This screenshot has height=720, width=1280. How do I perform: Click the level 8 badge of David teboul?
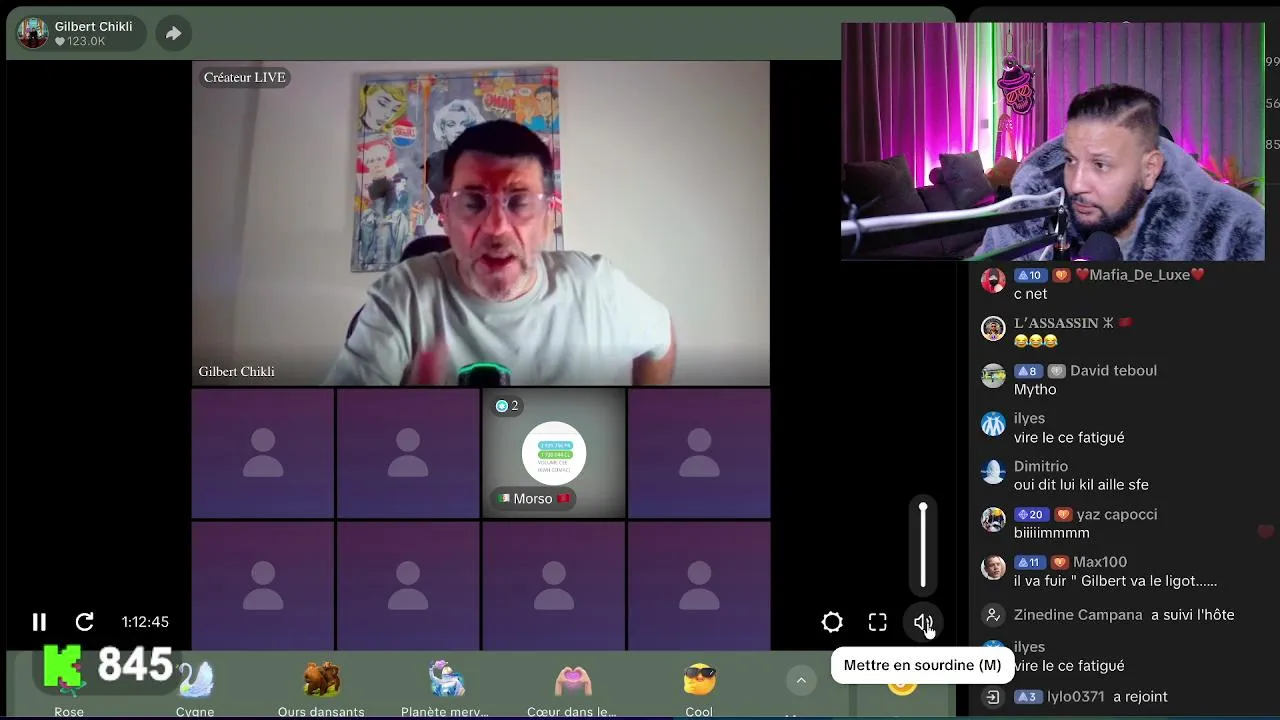pos(1027,371)
